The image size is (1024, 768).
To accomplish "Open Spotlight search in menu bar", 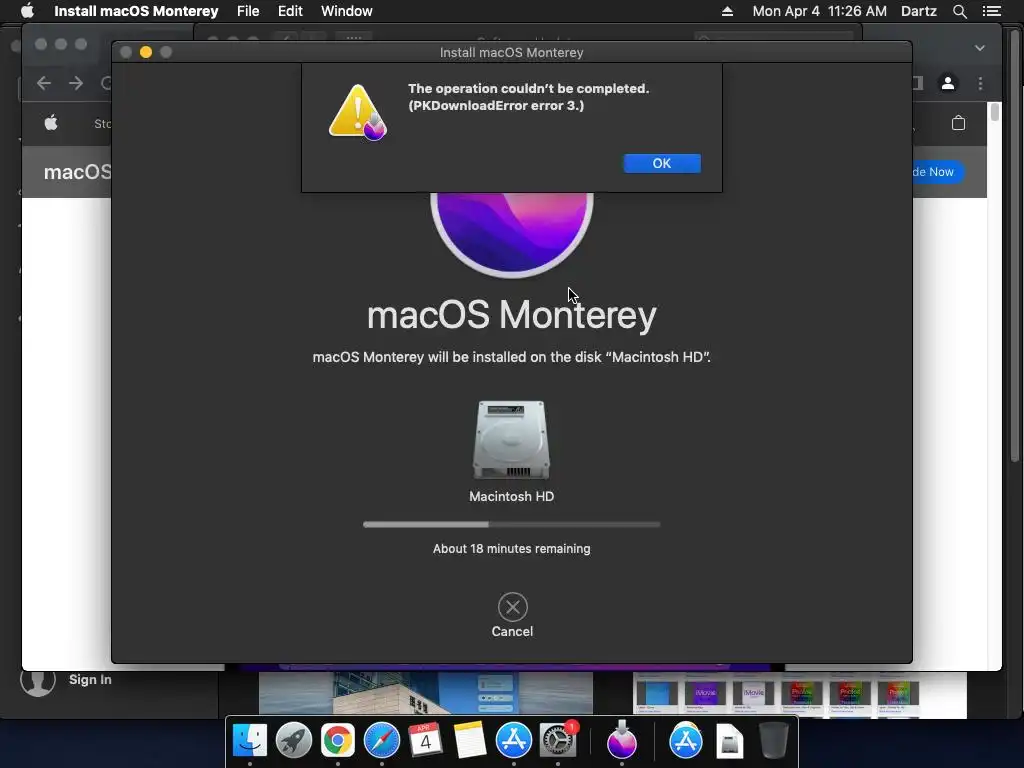I will [959, 11].
